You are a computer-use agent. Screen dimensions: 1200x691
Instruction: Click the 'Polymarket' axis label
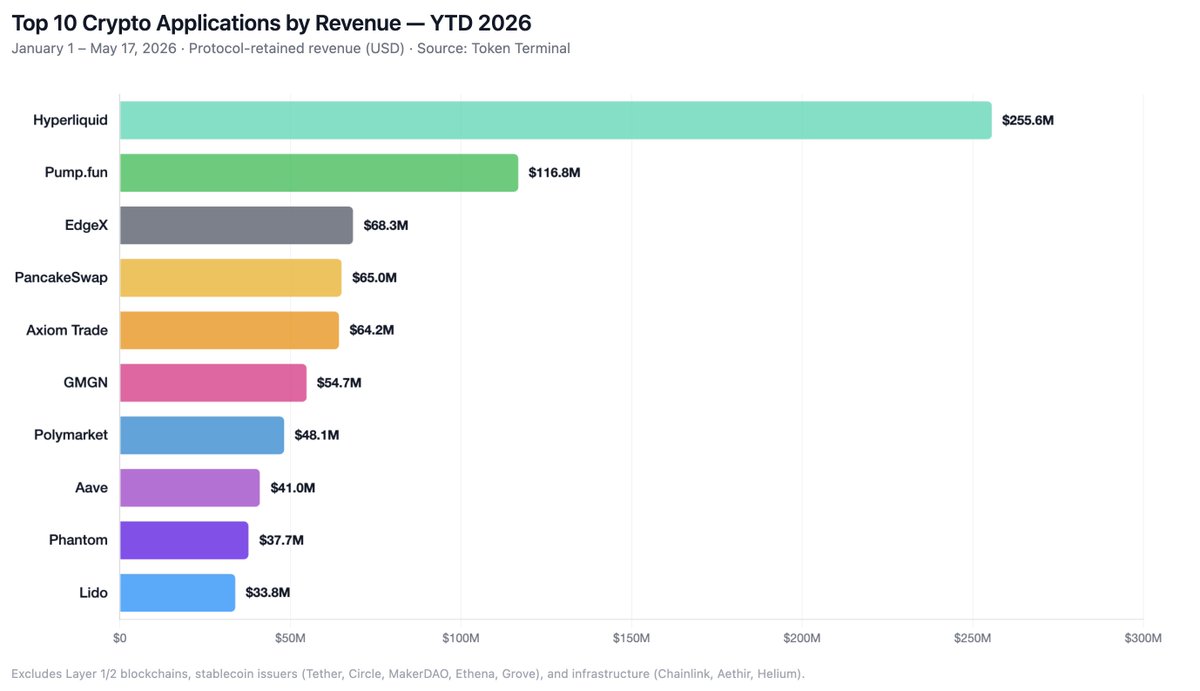(x=71, y=435)
